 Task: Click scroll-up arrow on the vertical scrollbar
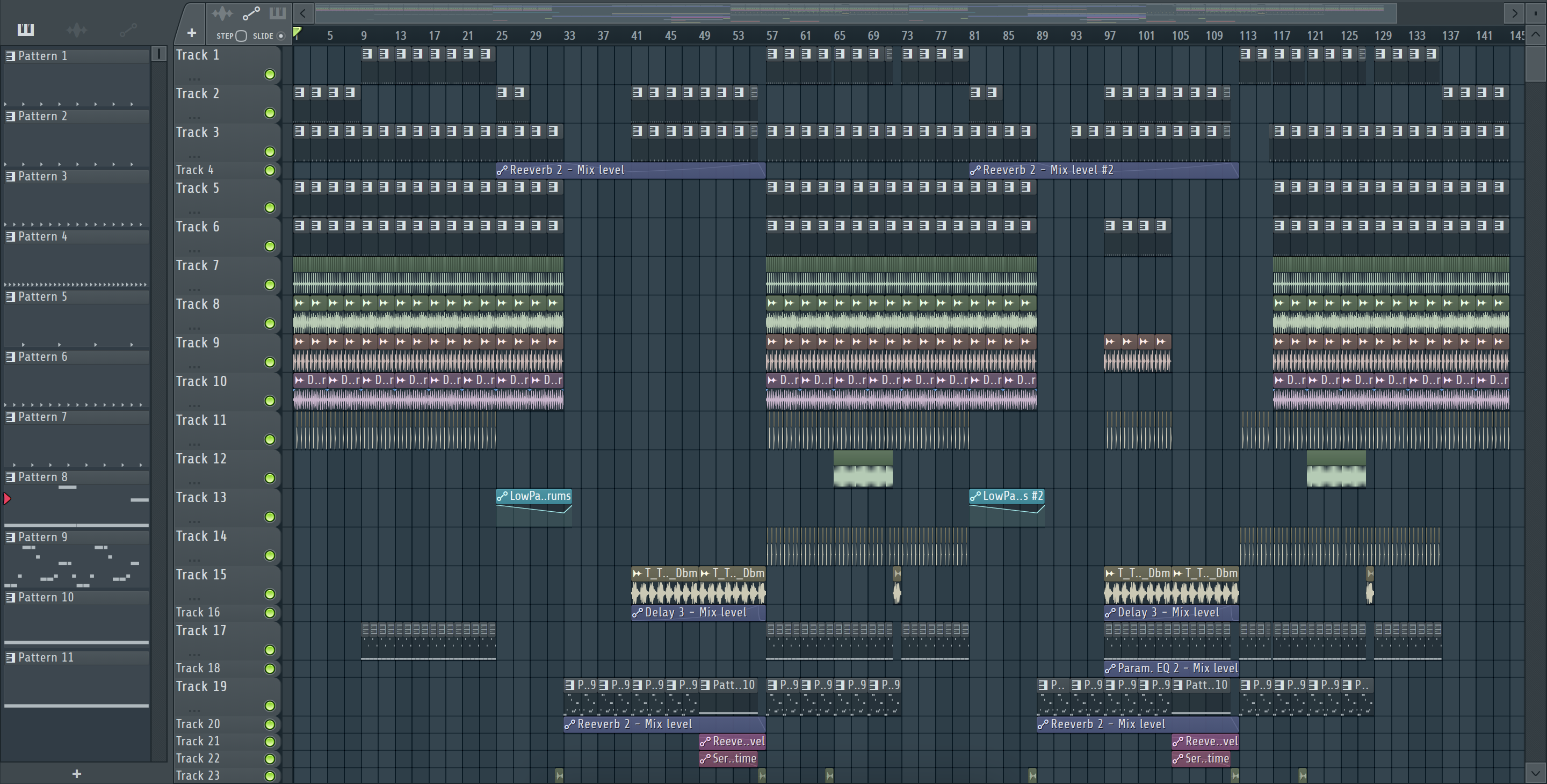coord(1536,34)
